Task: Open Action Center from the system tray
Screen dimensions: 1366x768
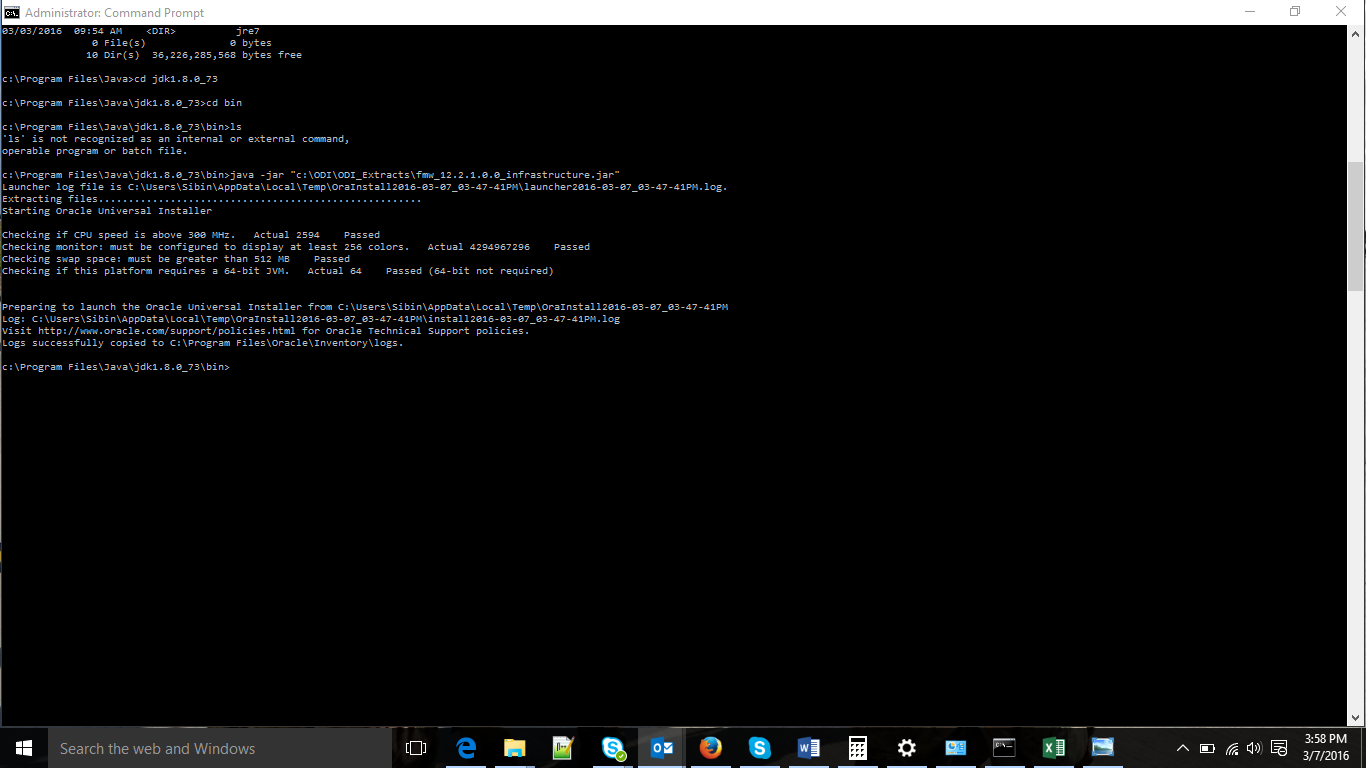Action: pyautogui.click(x=1279, y=748)
